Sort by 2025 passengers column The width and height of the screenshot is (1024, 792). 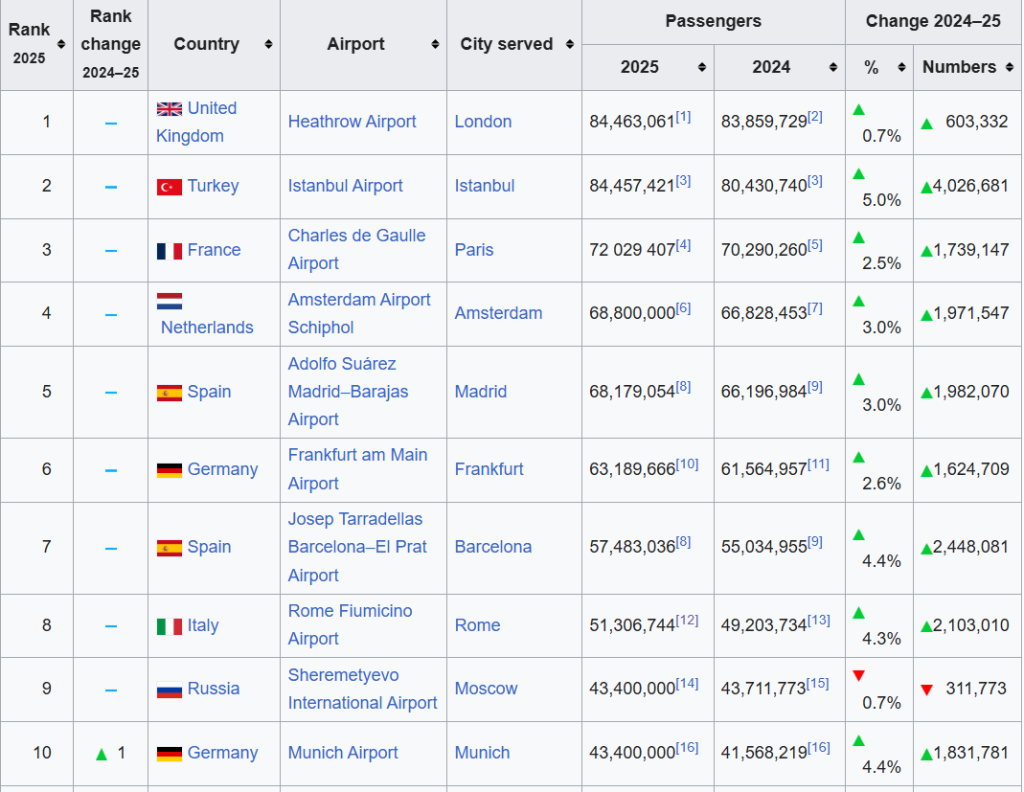click(x=701, y=67)
